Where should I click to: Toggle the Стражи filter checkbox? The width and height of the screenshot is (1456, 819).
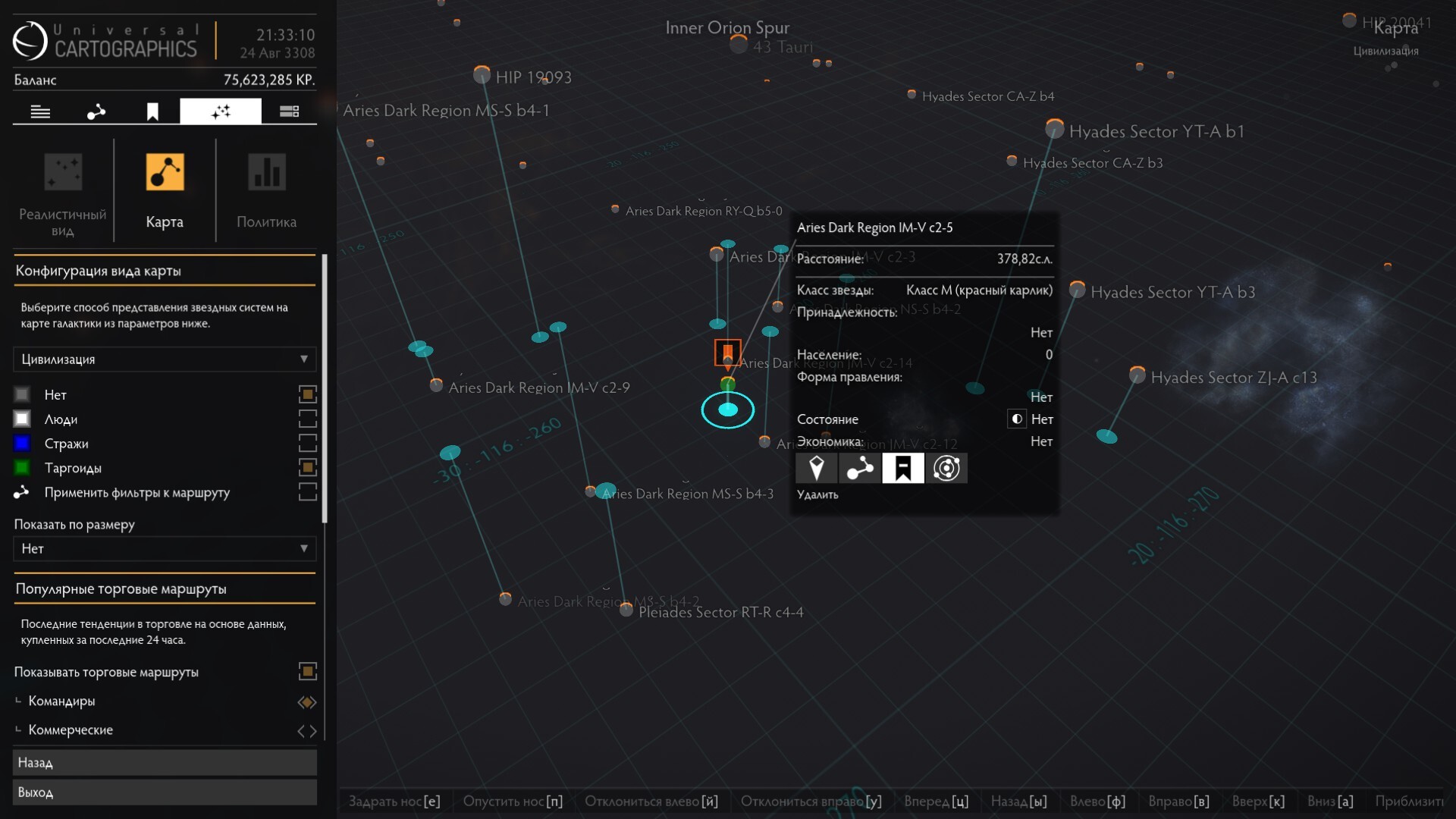click(x=307, y=442)
